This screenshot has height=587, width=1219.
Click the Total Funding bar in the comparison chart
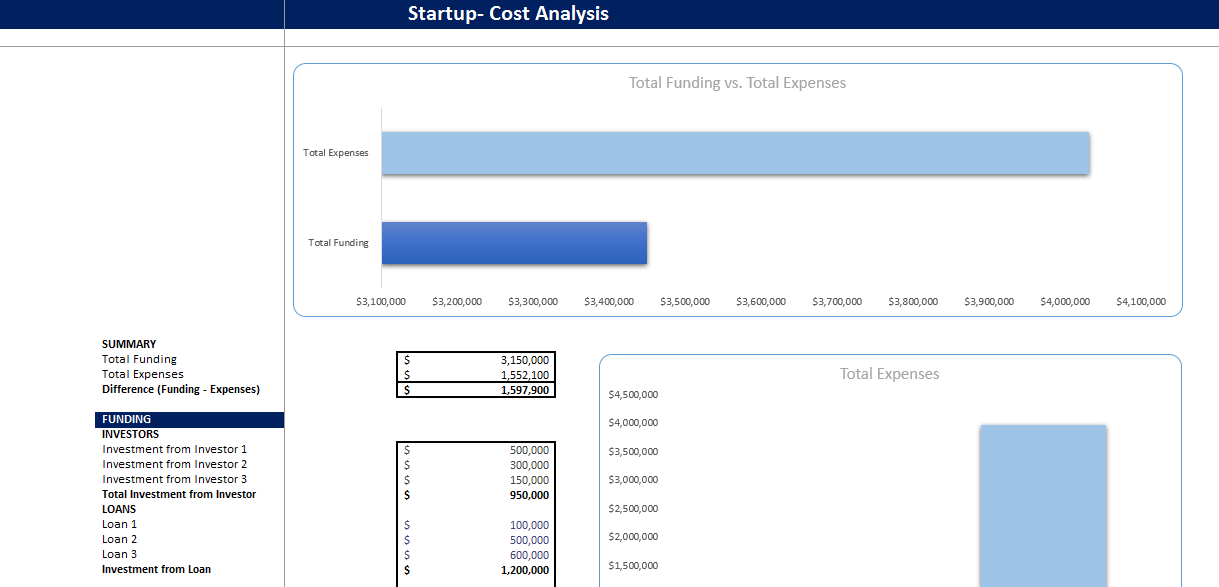tap(513, 243)
